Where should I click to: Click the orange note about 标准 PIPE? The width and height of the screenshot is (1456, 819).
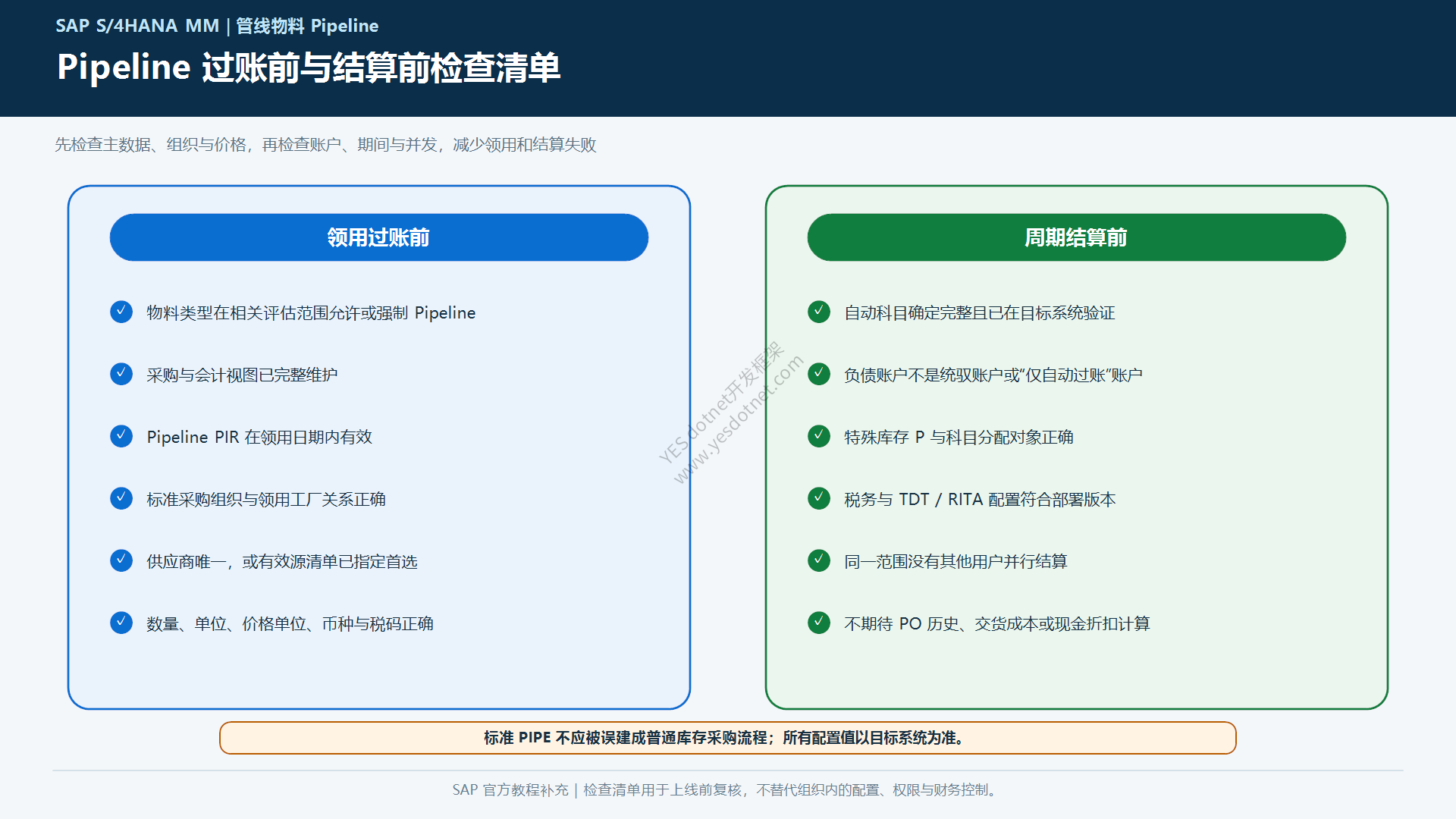tap(728, 738)
